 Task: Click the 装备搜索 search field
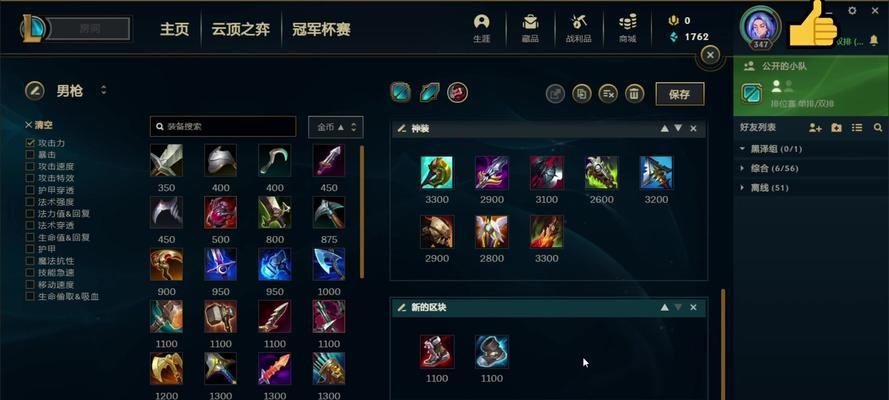pyautogui.click(x=223, y=127)
